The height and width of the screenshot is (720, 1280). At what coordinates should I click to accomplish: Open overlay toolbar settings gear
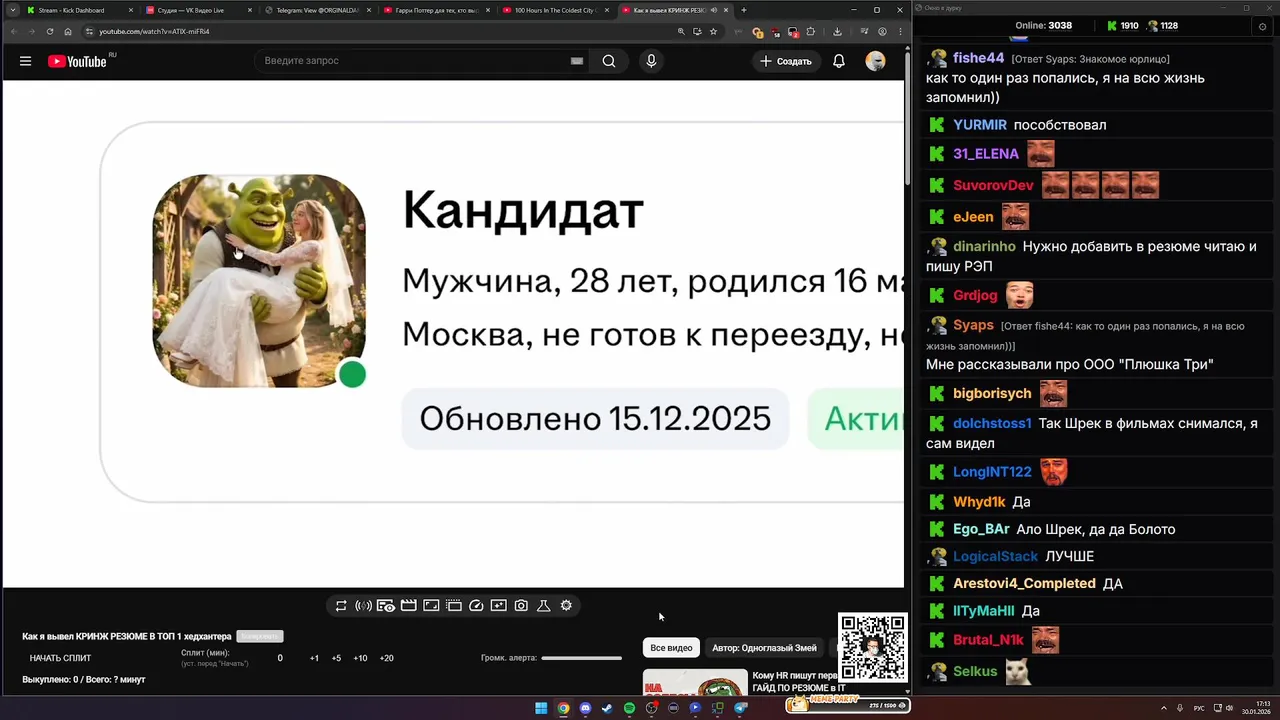566,605
